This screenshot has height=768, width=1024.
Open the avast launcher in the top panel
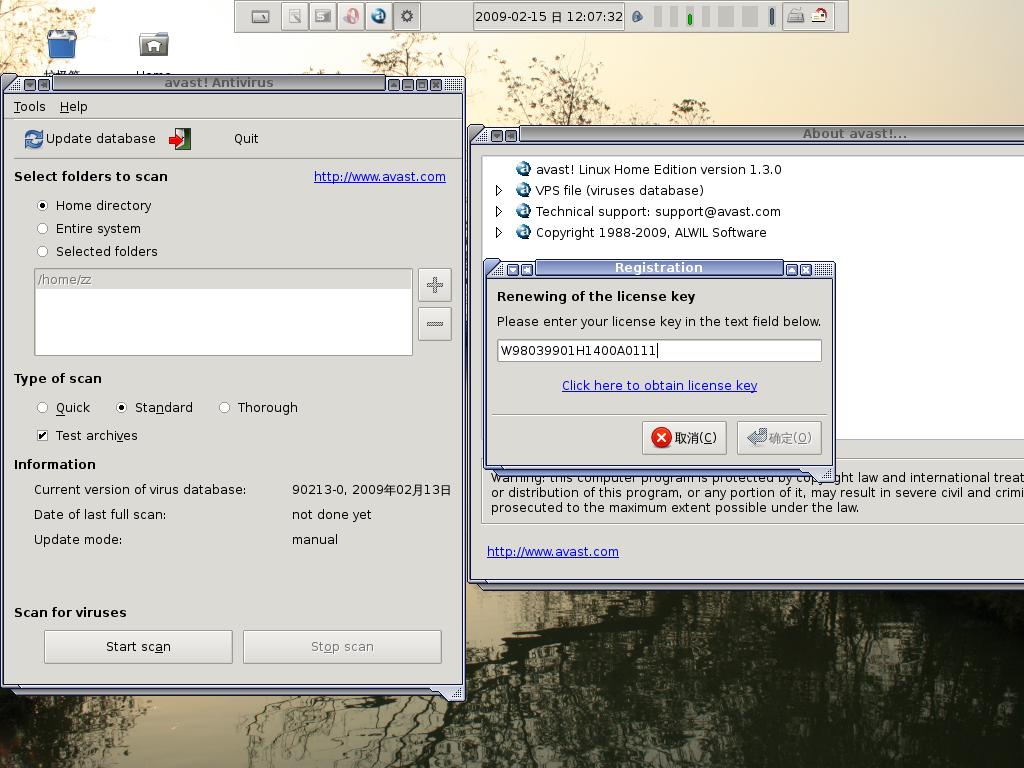(x=379, y=16)
